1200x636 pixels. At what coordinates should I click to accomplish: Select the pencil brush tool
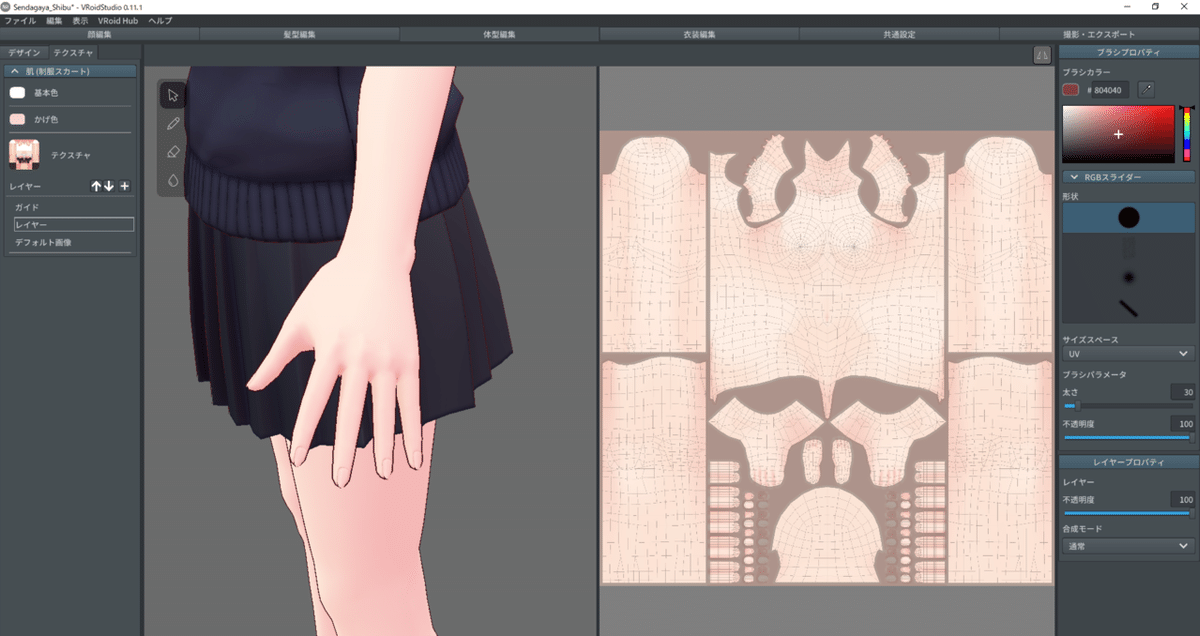pos(173,124)
